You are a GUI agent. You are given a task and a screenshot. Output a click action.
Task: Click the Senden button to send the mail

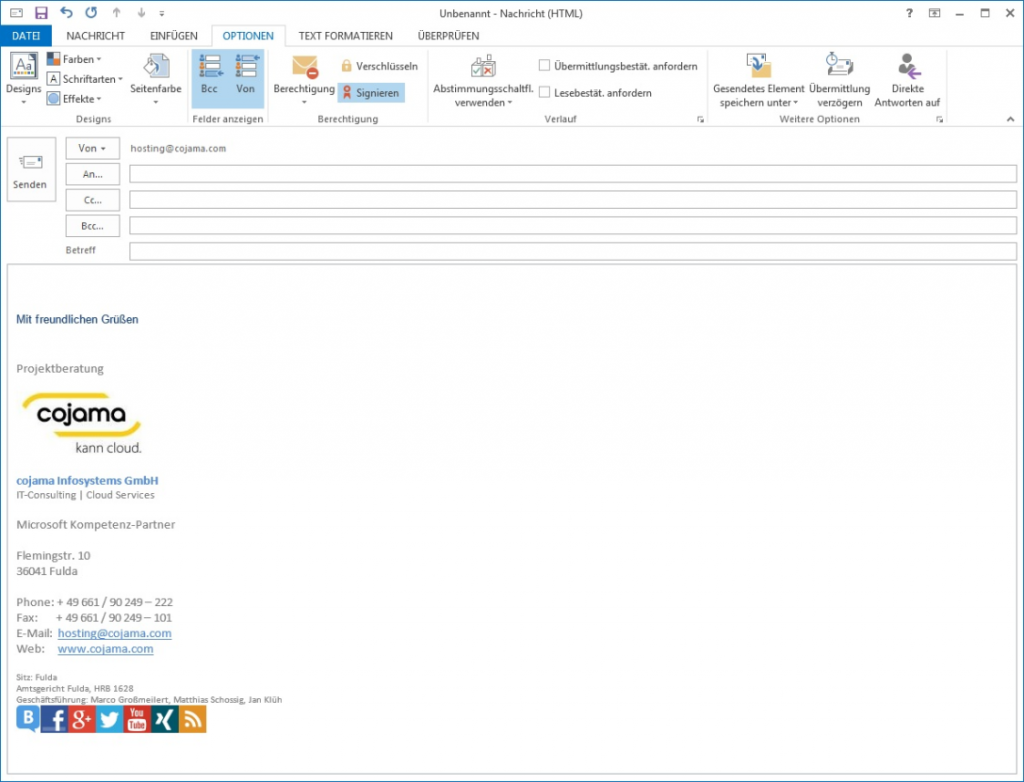(x=31, y=170)
